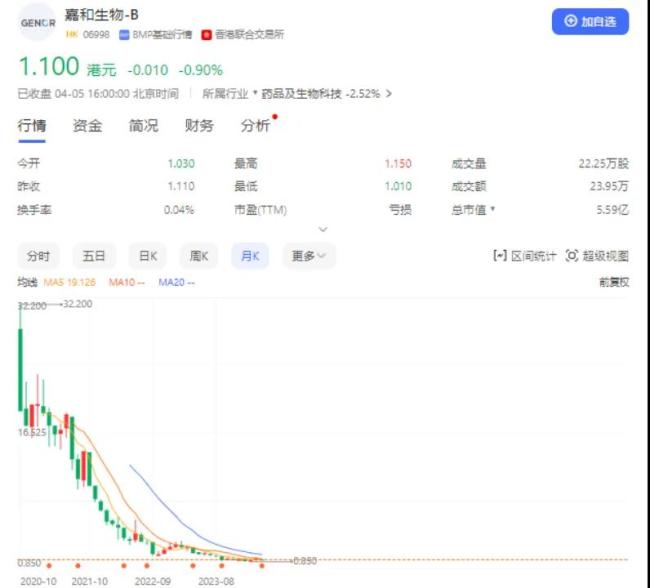This screenshot has width=650, height=588.
Task: Click the 换手率 0.04% value
Action: (179, 210)
